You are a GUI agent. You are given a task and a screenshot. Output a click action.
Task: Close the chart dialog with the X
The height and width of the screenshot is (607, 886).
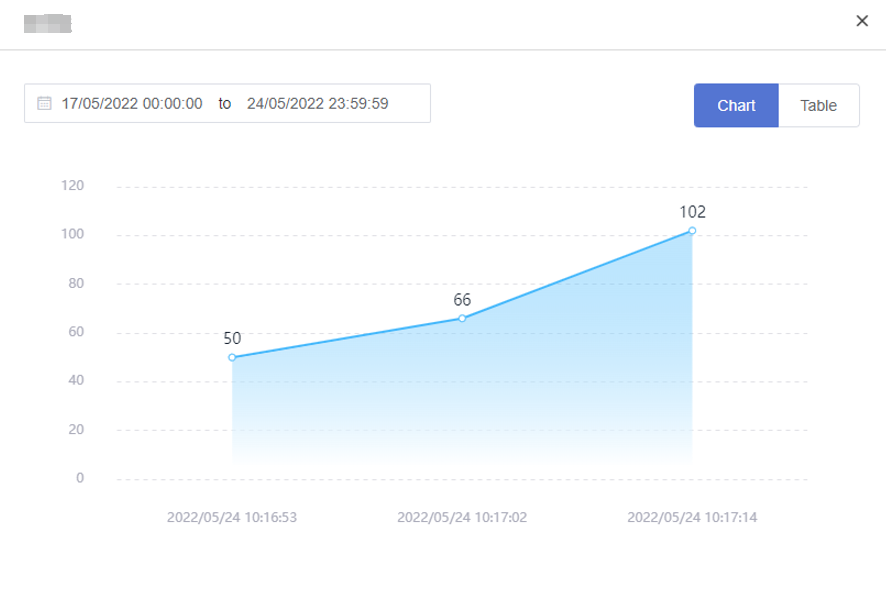862,21
